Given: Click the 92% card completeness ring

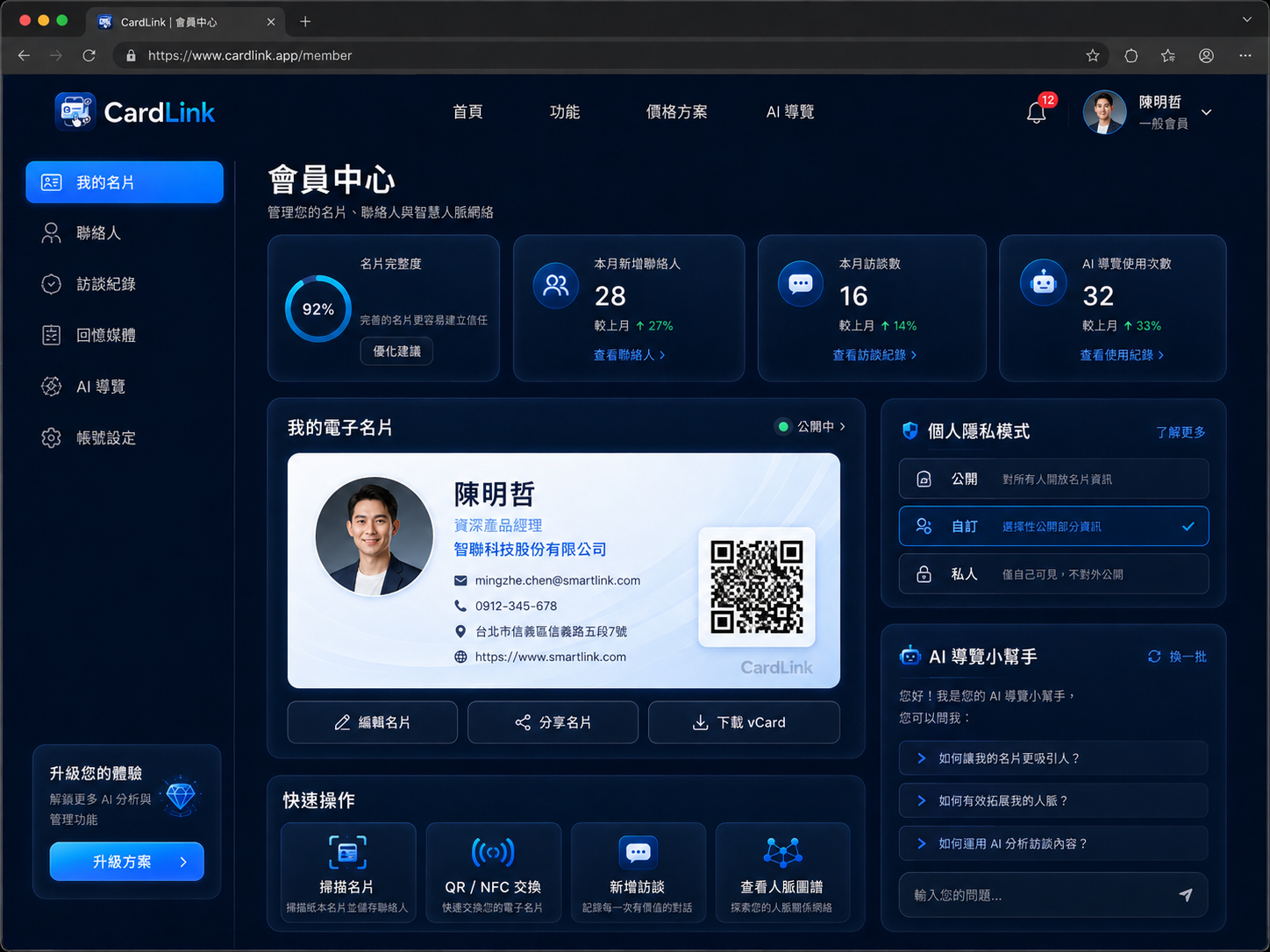Looking at the screenshot, I should pos(318,309).
